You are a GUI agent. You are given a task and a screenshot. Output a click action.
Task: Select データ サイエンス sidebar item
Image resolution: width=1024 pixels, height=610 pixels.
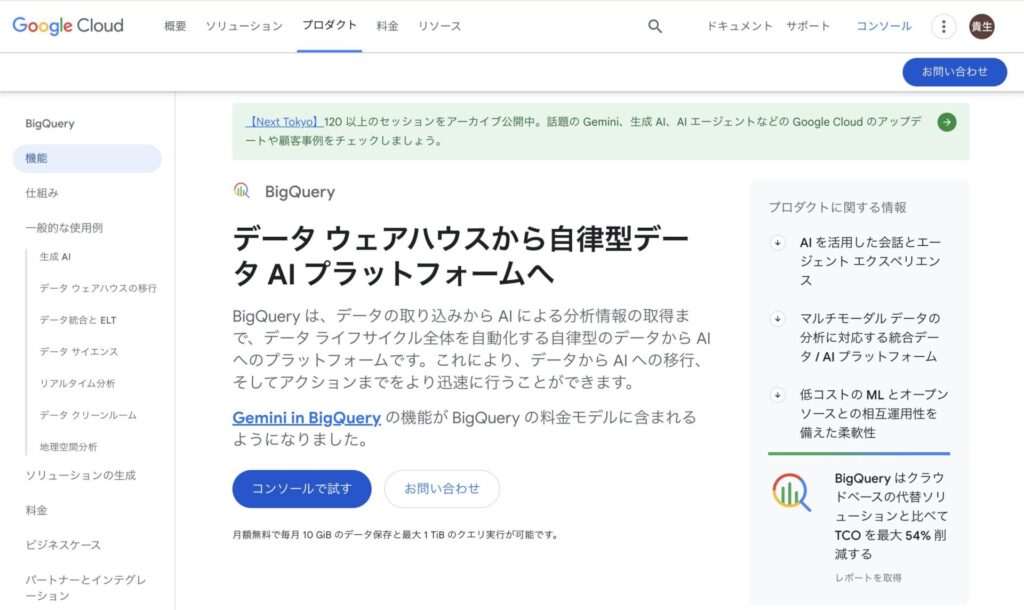click(x=78, y=351)
